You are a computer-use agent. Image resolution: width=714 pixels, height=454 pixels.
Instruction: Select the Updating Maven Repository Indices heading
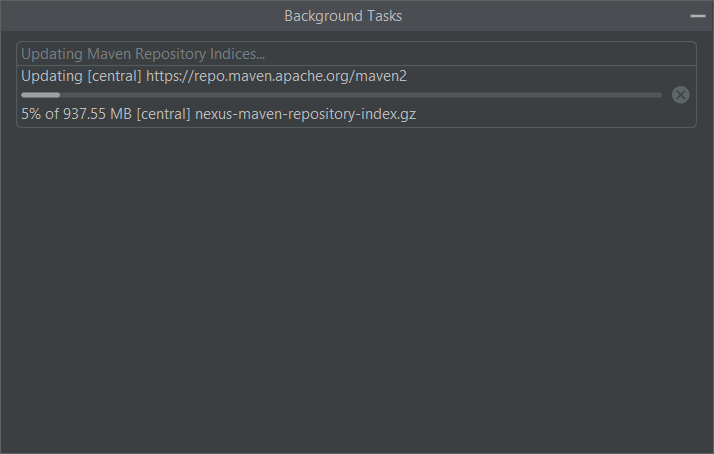(x=143, y=54)
